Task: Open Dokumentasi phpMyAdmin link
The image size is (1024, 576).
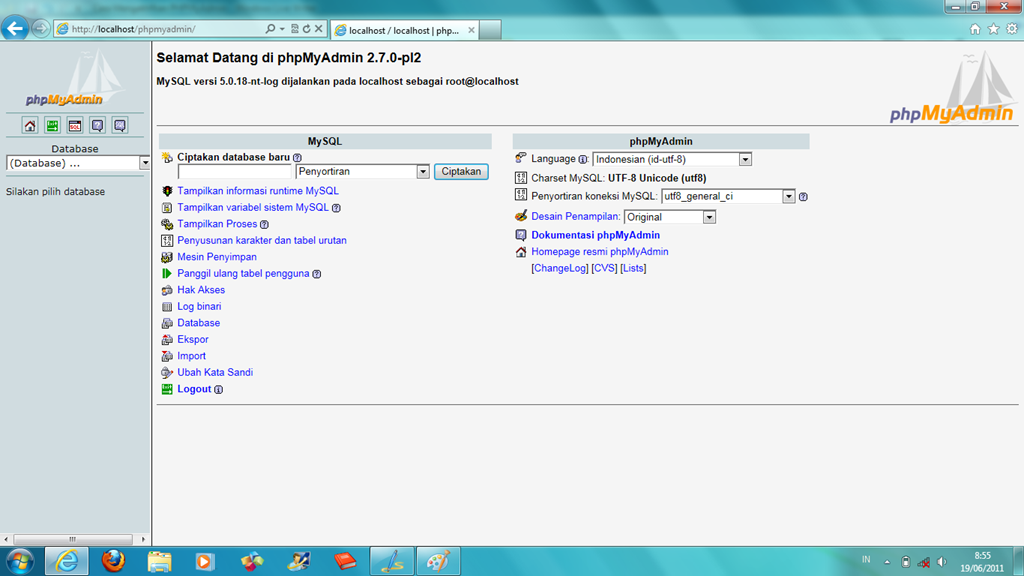Action: click(x=596, y=235)
